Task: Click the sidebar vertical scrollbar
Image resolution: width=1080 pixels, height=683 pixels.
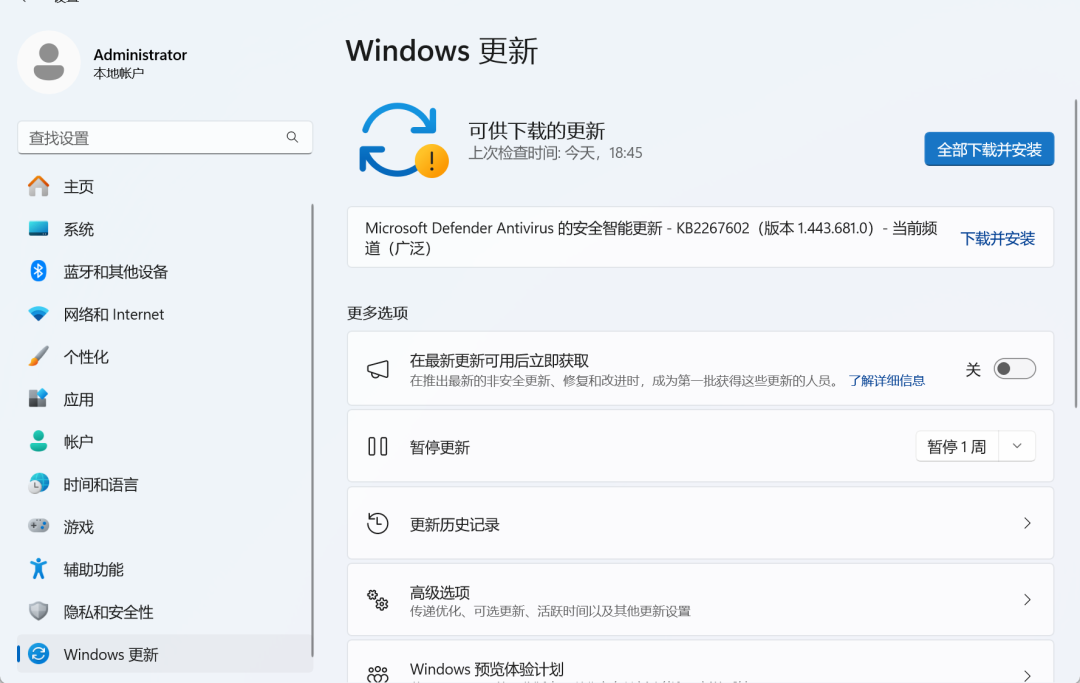Action: [x=312, y=430]
